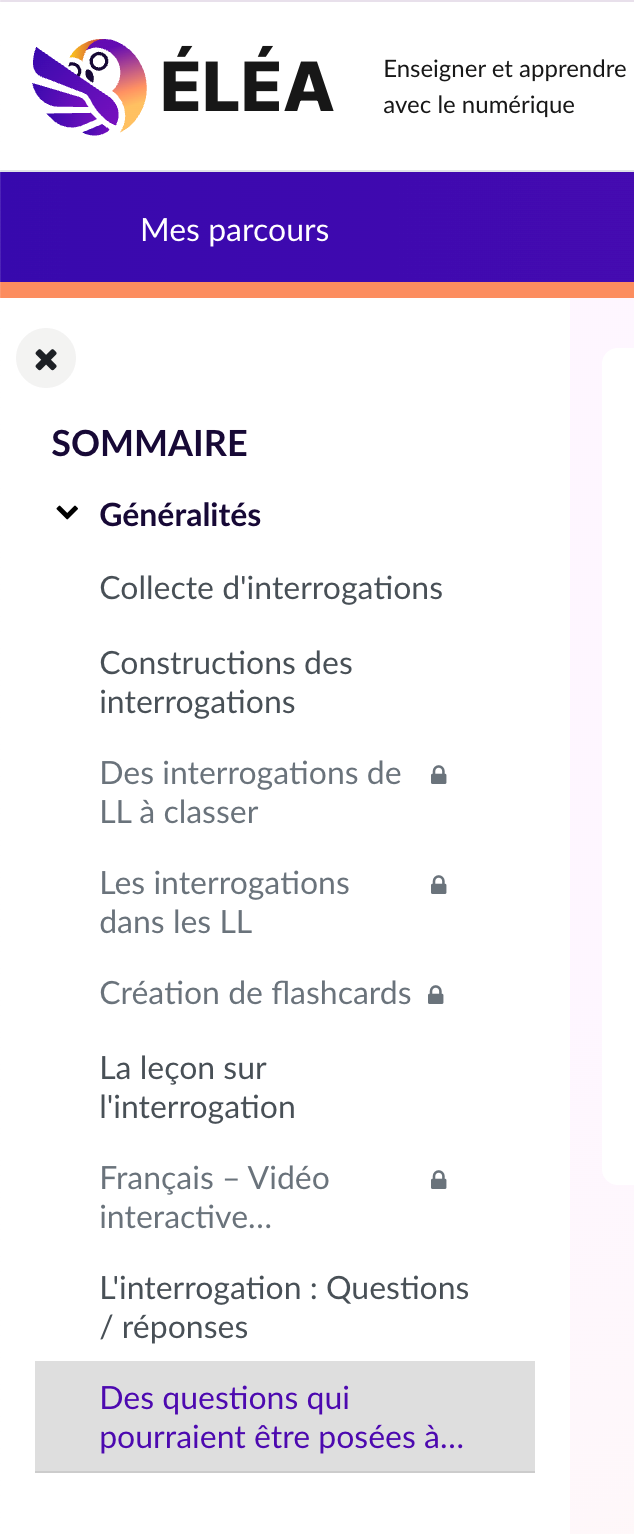
Task: Click the SOMMAIRE heading
Action: [x=149, y=443]
